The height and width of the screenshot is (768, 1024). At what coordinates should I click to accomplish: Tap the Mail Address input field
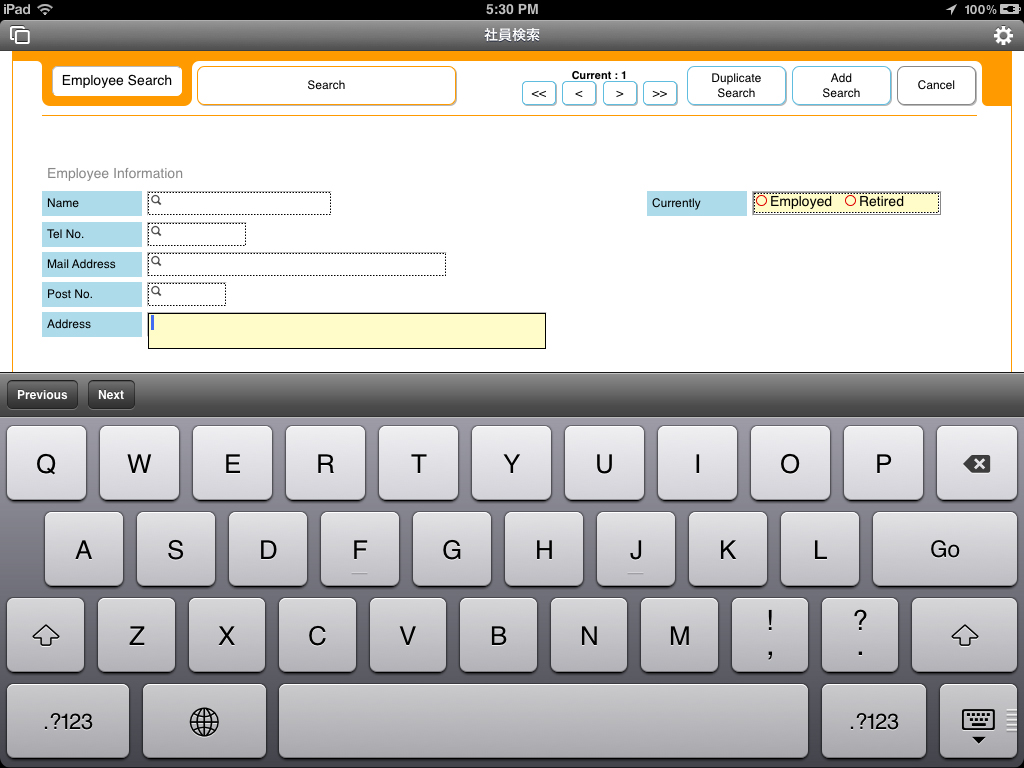[x=297, y=264]
